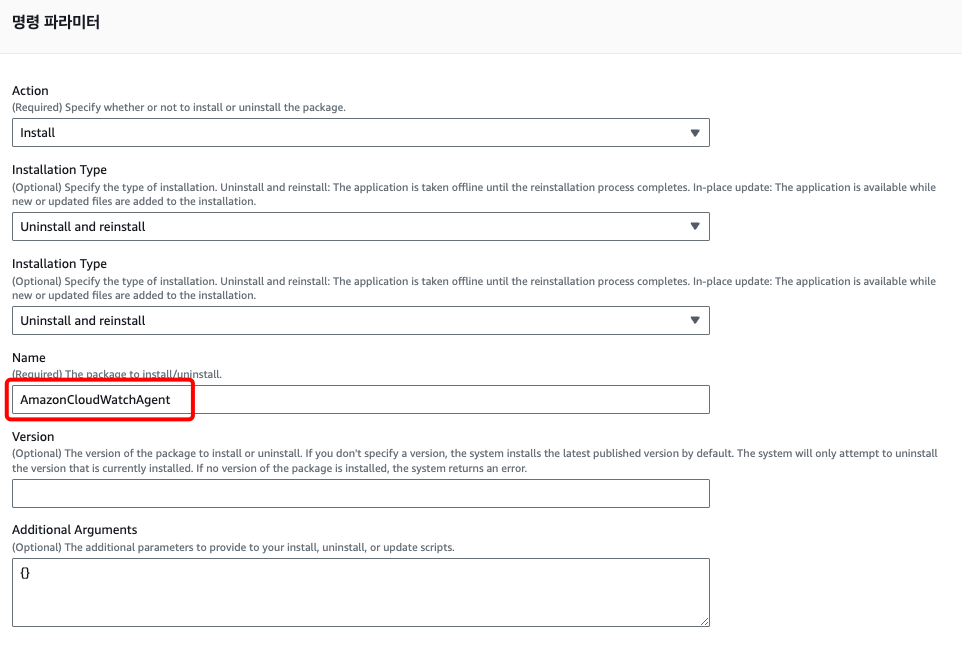Grab the Additional Arguments textarea resize handle
The width and height of the screenshot is (962, 647).
pos(704,621)
